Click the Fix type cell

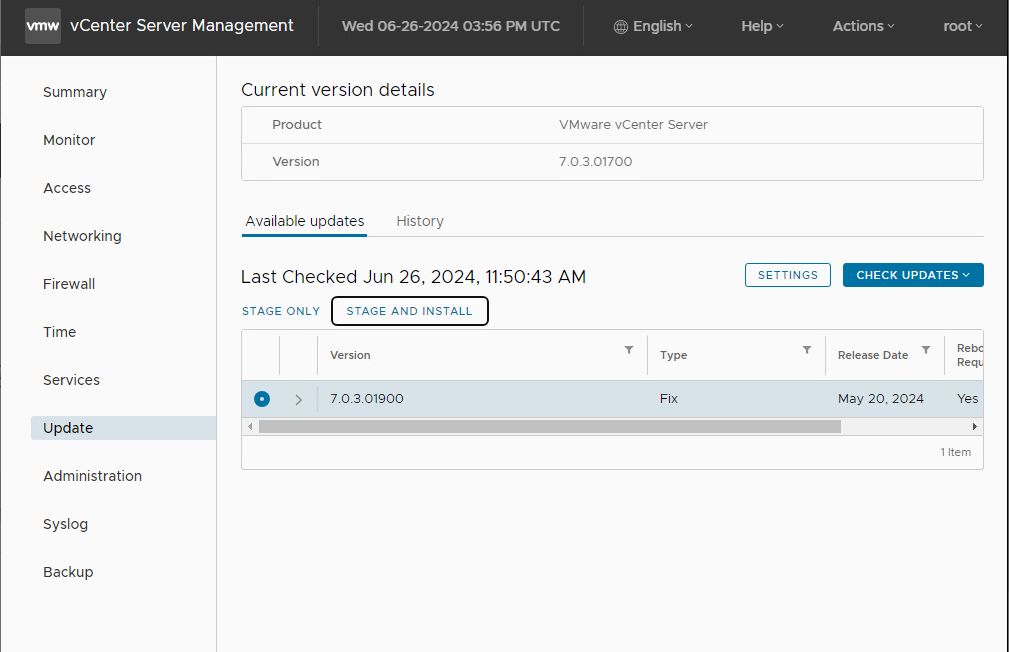669,399
